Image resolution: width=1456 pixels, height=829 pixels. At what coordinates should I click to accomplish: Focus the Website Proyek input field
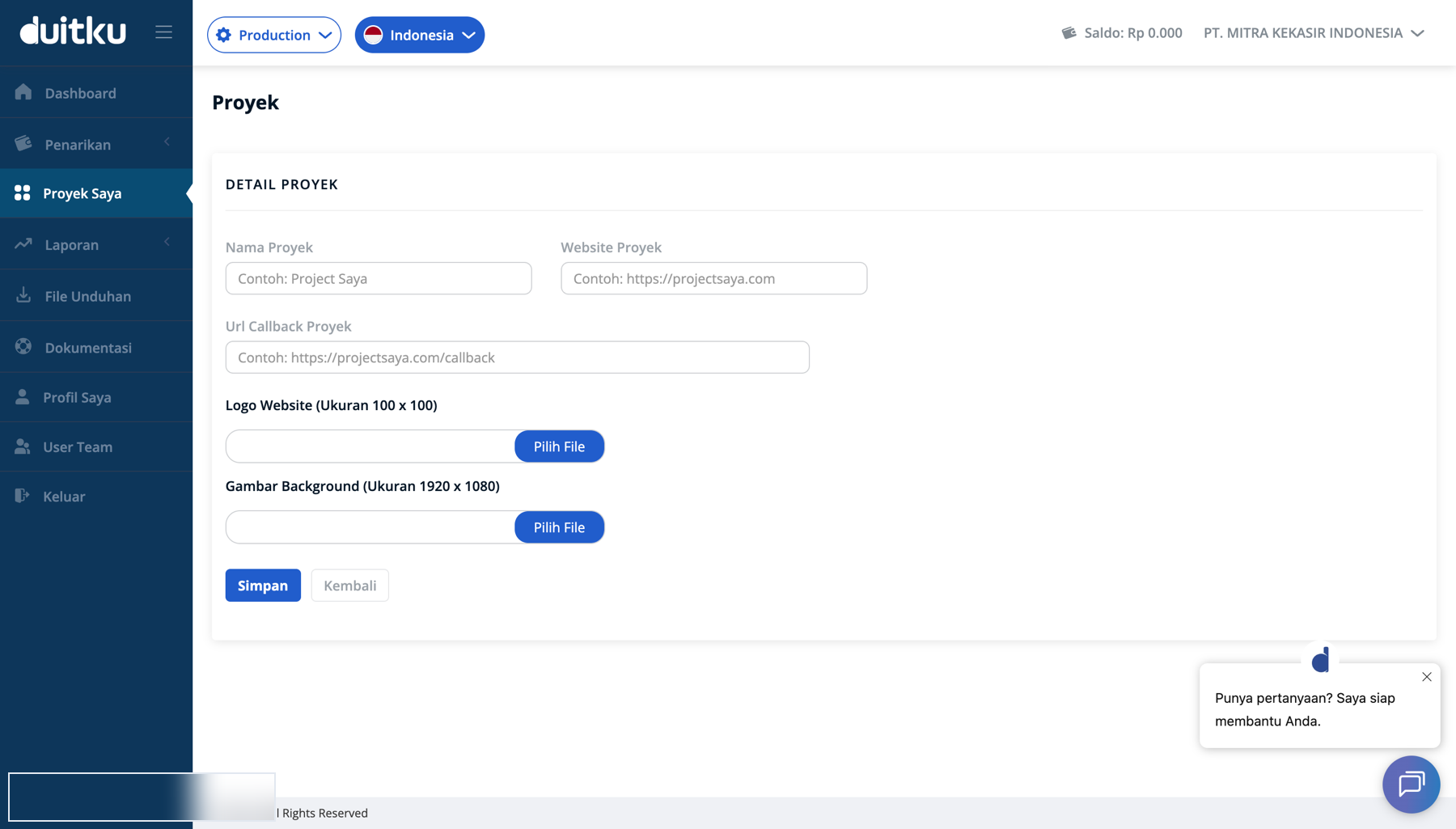714,278
